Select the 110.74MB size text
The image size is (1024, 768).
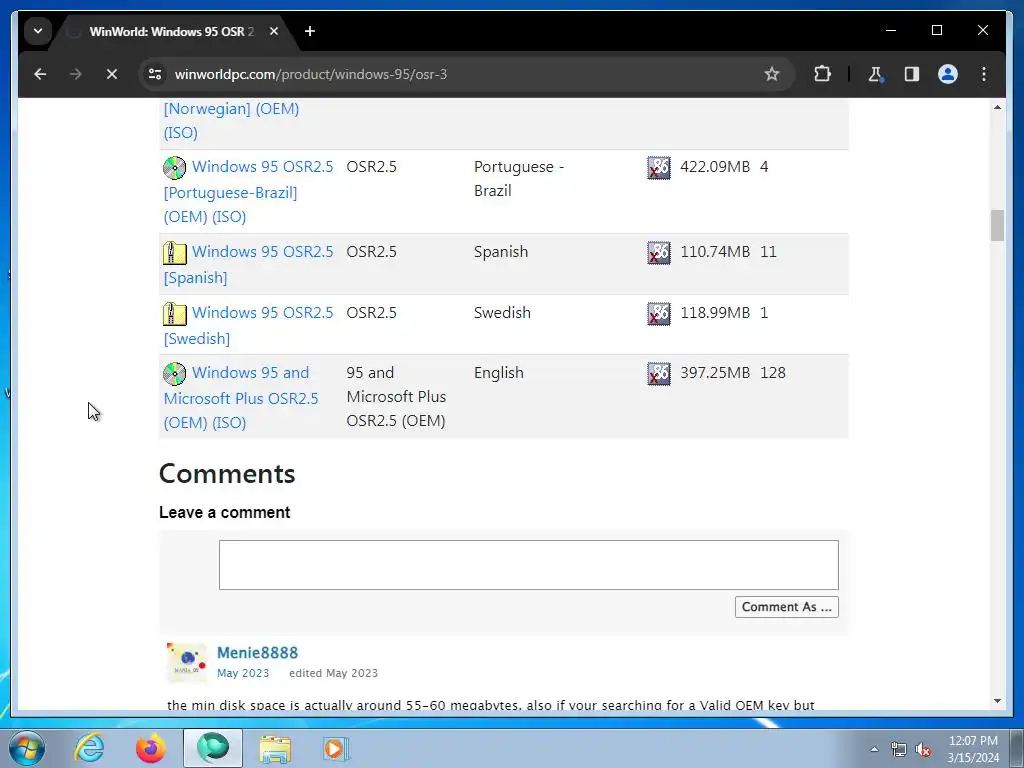pyautogui.click(x=715, y=251)
